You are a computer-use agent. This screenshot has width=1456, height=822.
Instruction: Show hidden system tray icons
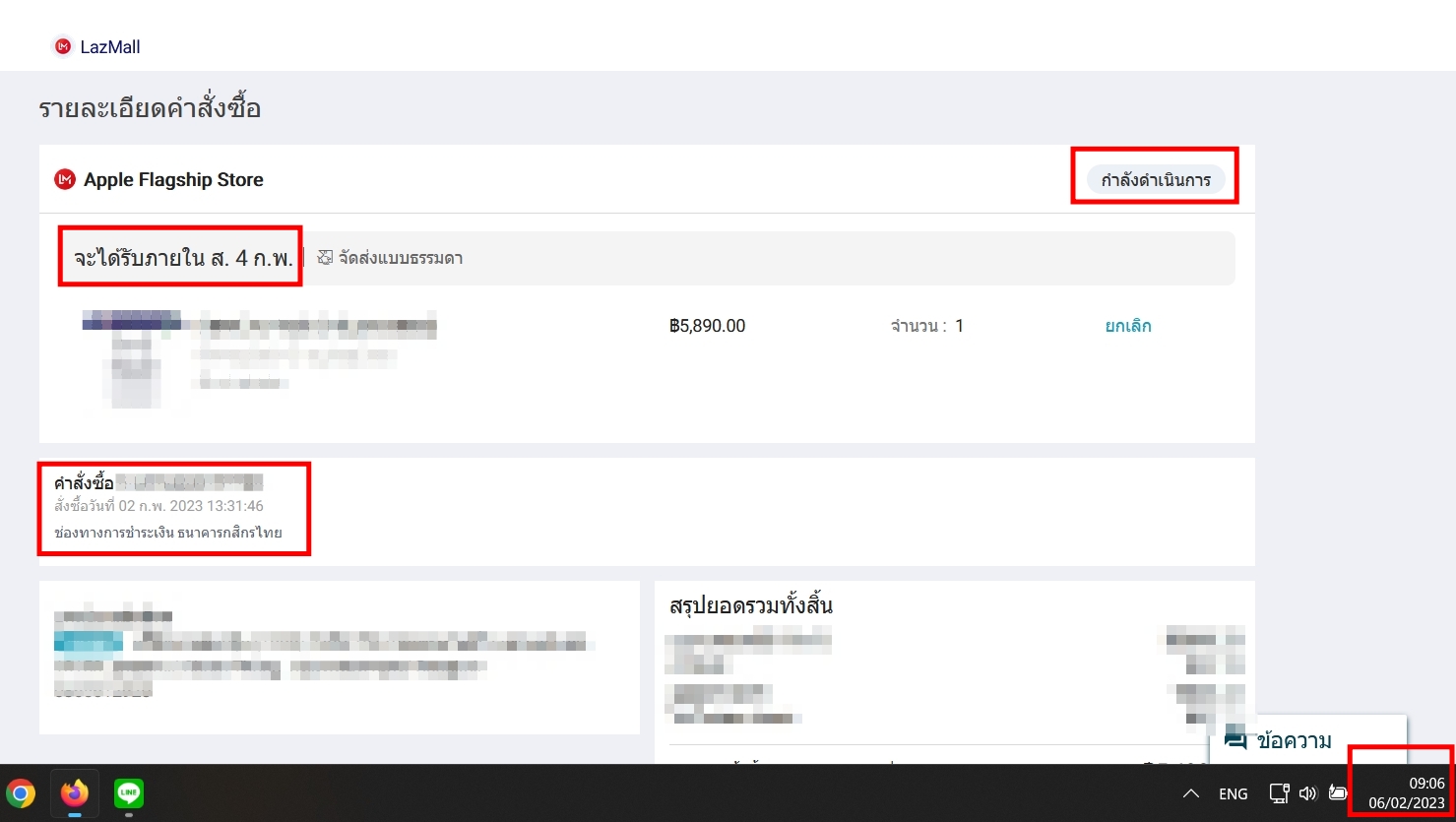[x=1190, y=793]
